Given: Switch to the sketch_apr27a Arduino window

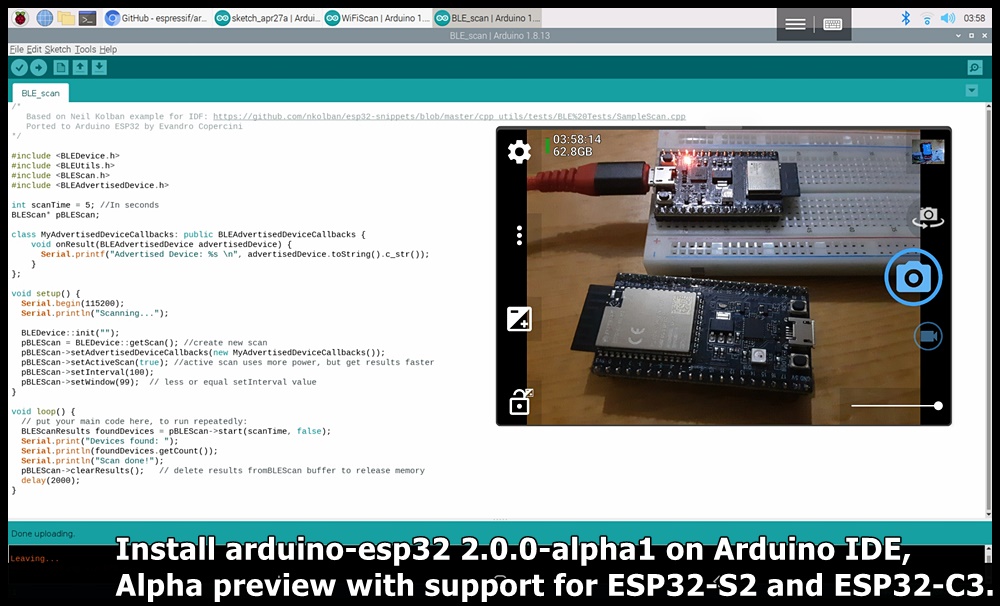Looking at the screenshot, I should pyautogui.click(x=267, y=18).
